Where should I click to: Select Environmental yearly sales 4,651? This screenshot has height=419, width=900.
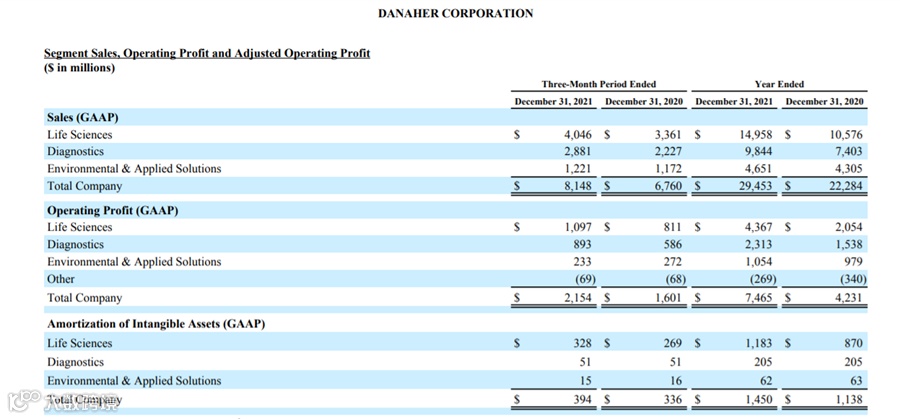[759, 169]
